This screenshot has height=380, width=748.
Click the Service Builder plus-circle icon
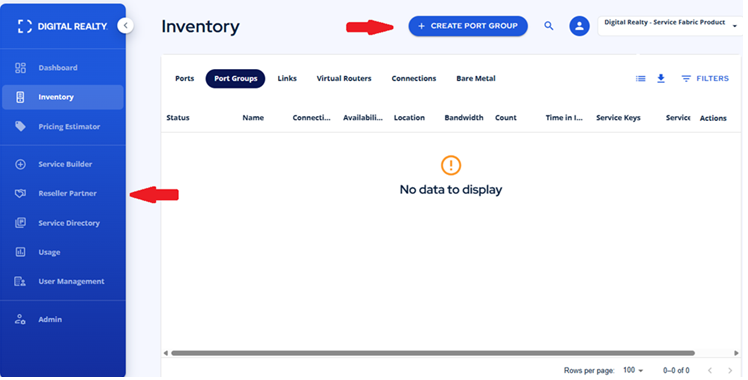21,164
